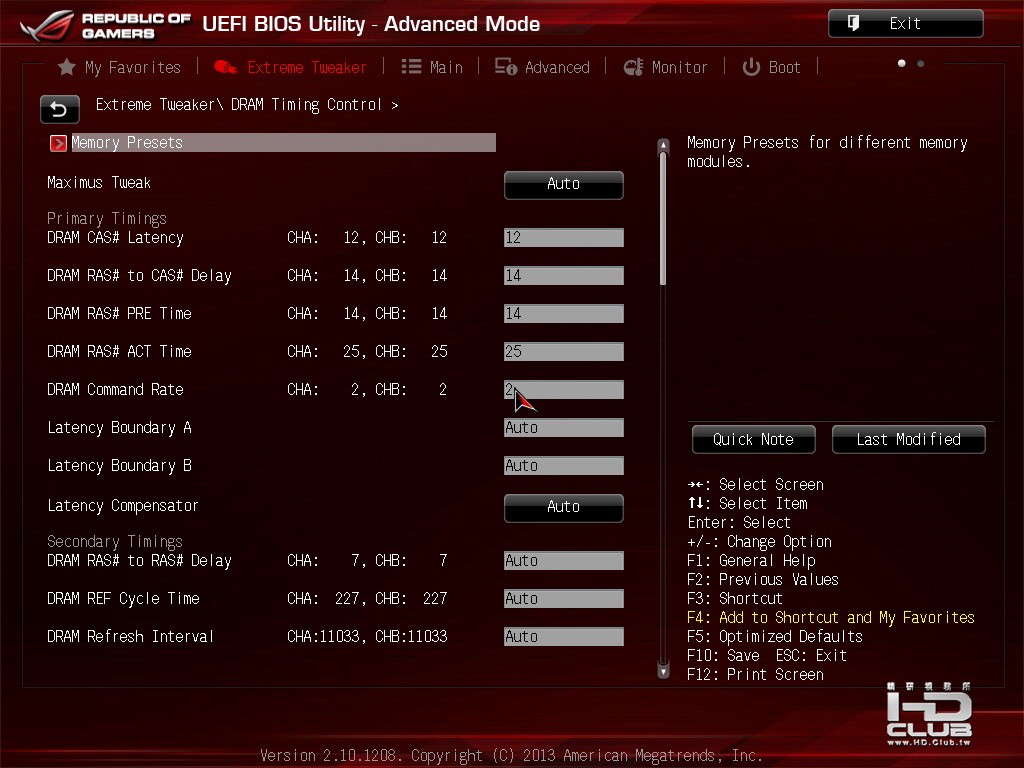Click 'F3: Shortcut' hint text
This screenshot has width=1024, height=768.
[735, 599]
